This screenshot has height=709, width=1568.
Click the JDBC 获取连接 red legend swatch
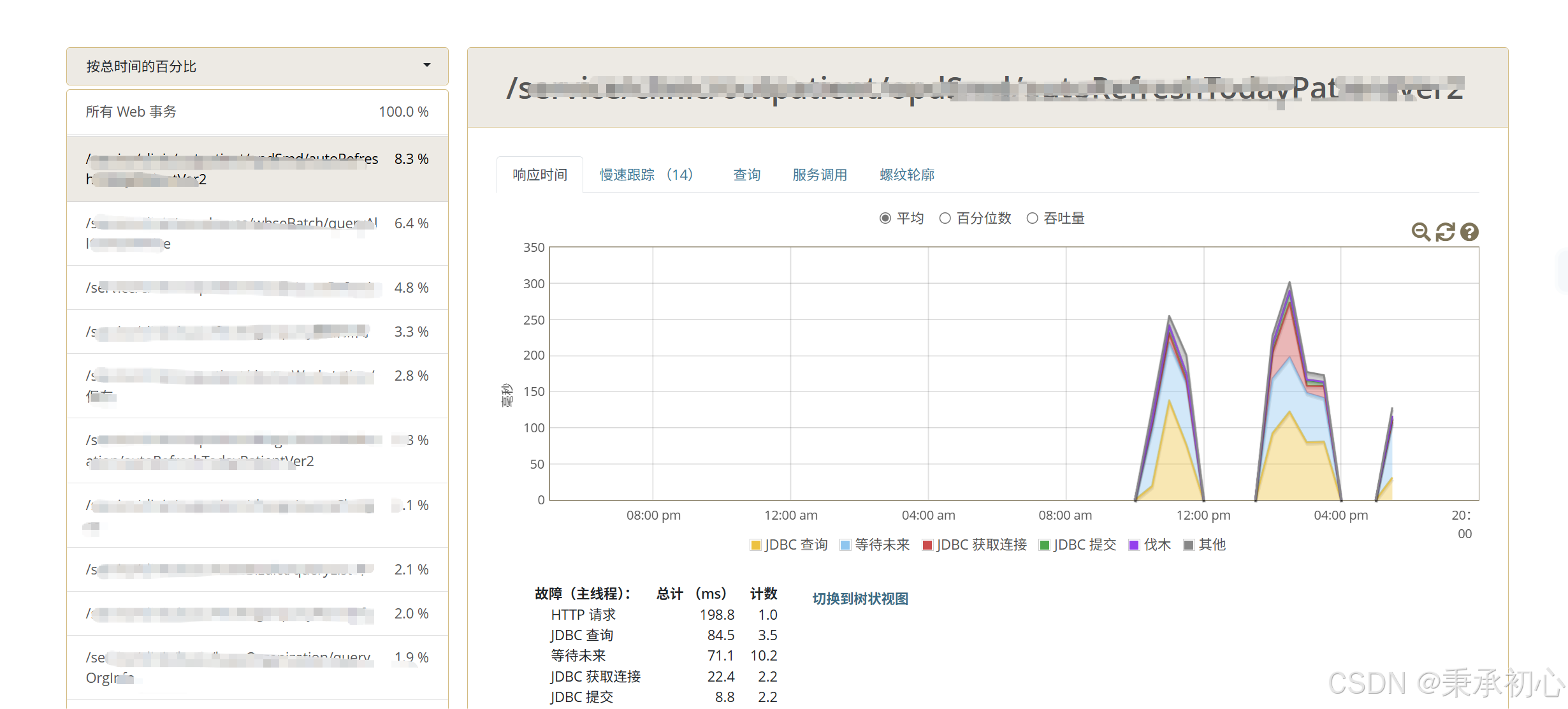coord(927,545)
